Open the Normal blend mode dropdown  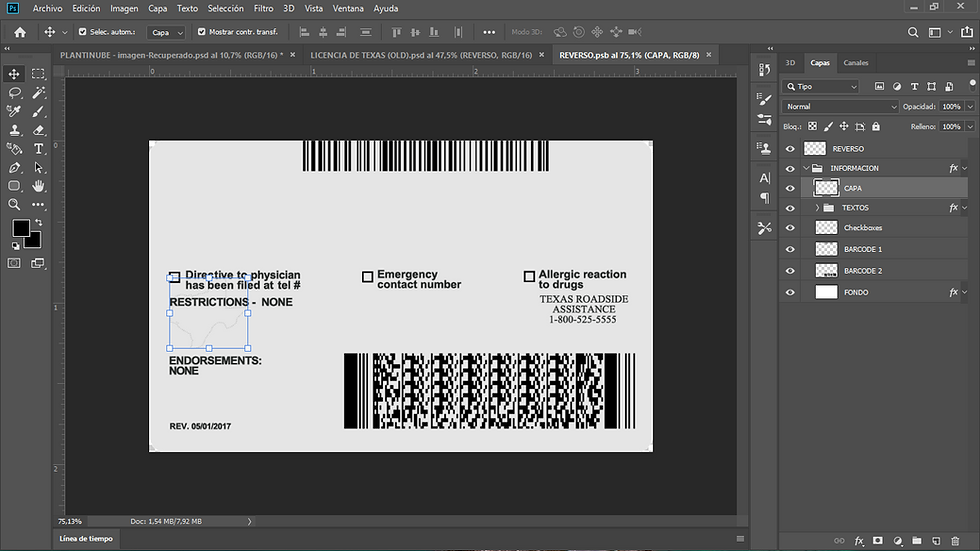pyautogui.click(x=840, y=107)
